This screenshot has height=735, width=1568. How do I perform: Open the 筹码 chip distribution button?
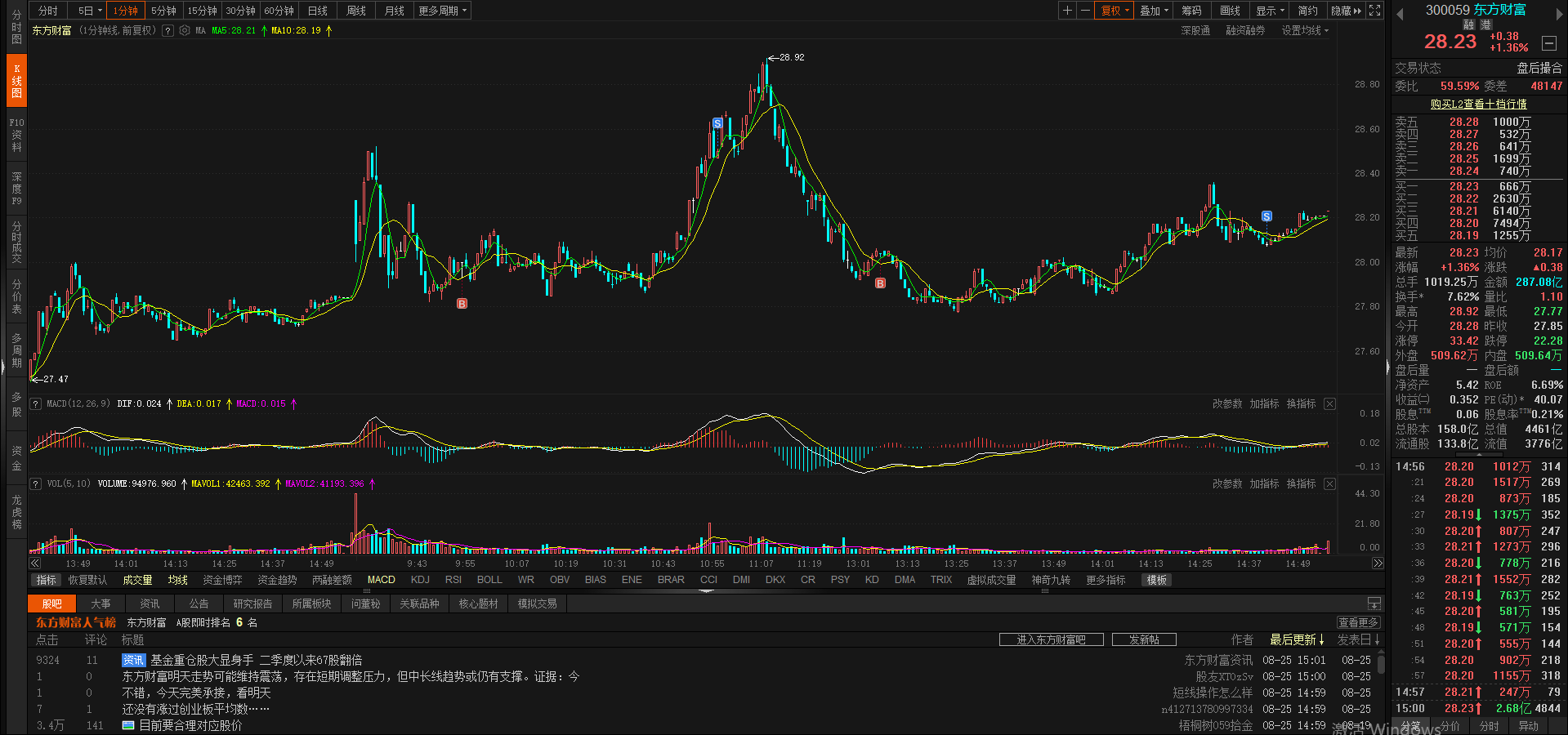point(1191,11)
